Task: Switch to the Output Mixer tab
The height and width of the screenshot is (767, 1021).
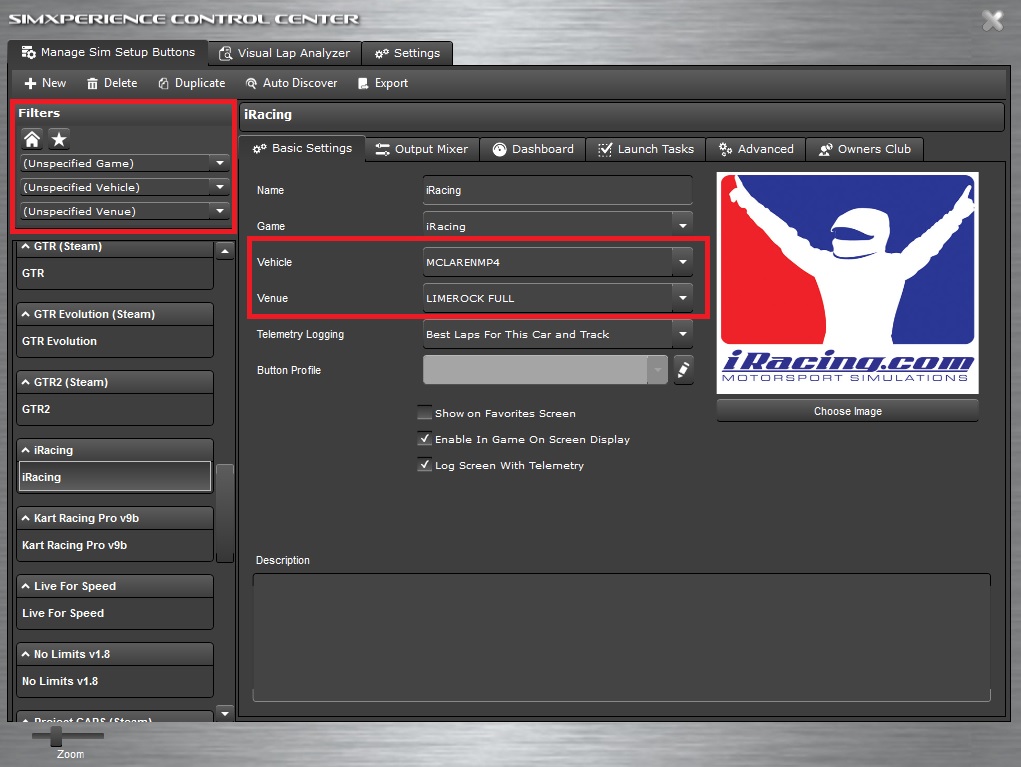Action: point(422,149)
